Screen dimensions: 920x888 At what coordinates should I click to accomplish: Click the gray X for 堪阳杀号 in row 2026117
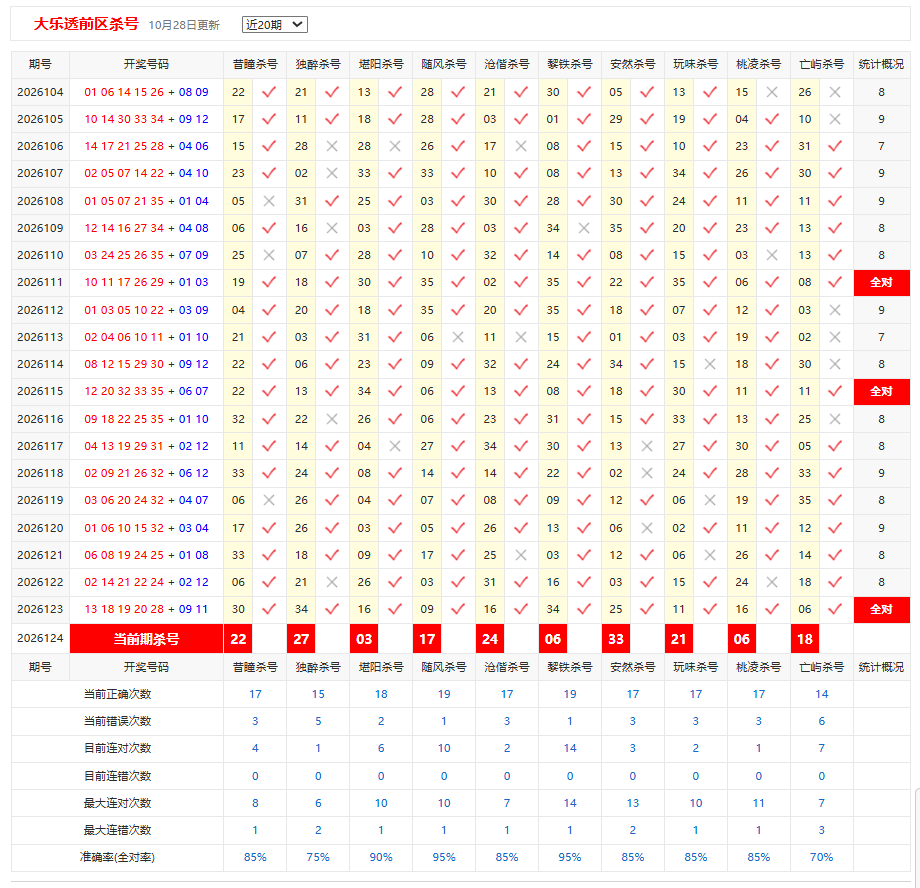395,446
